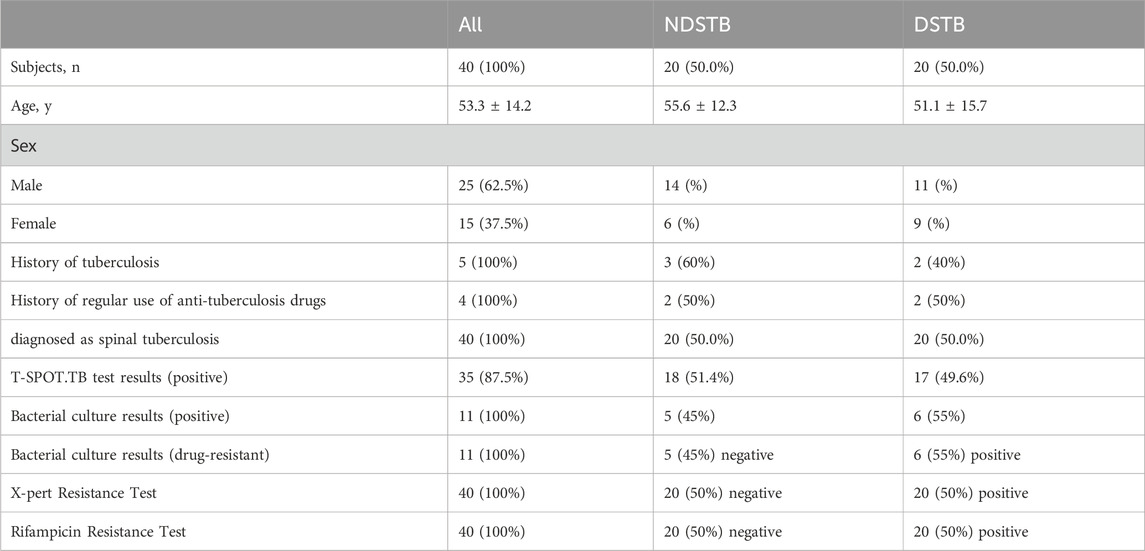Click the "All" column header
Image resolution: width=1145 pixels, height=551 pixels.
click(468, 24)
